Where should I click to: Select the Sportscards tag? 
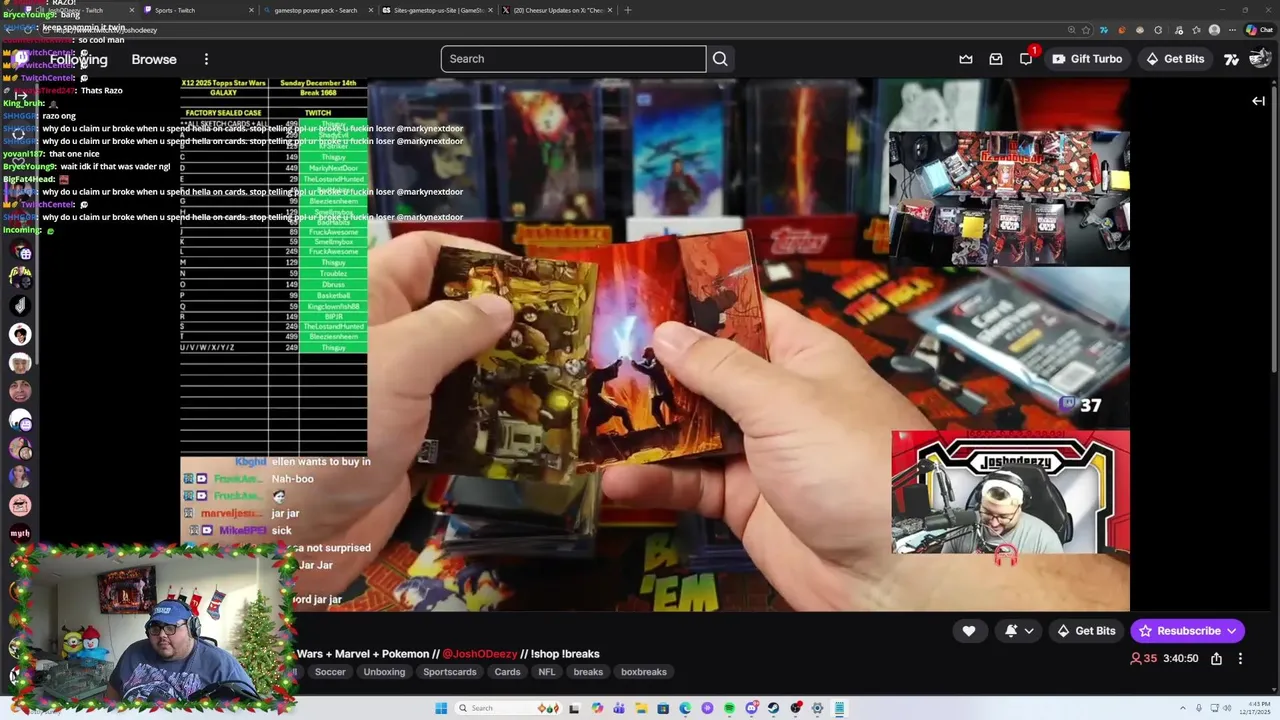pos(450,672)
